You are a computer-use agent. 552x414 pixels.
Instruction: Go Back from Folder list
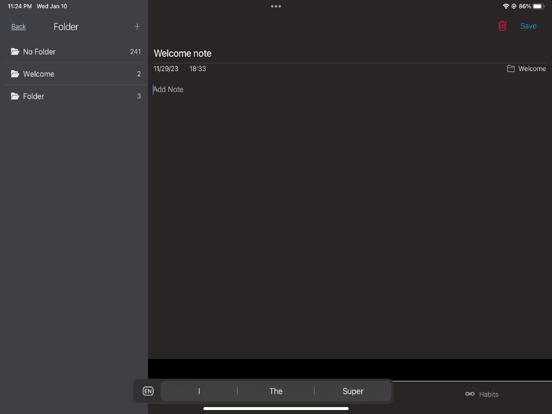(18, 27)
